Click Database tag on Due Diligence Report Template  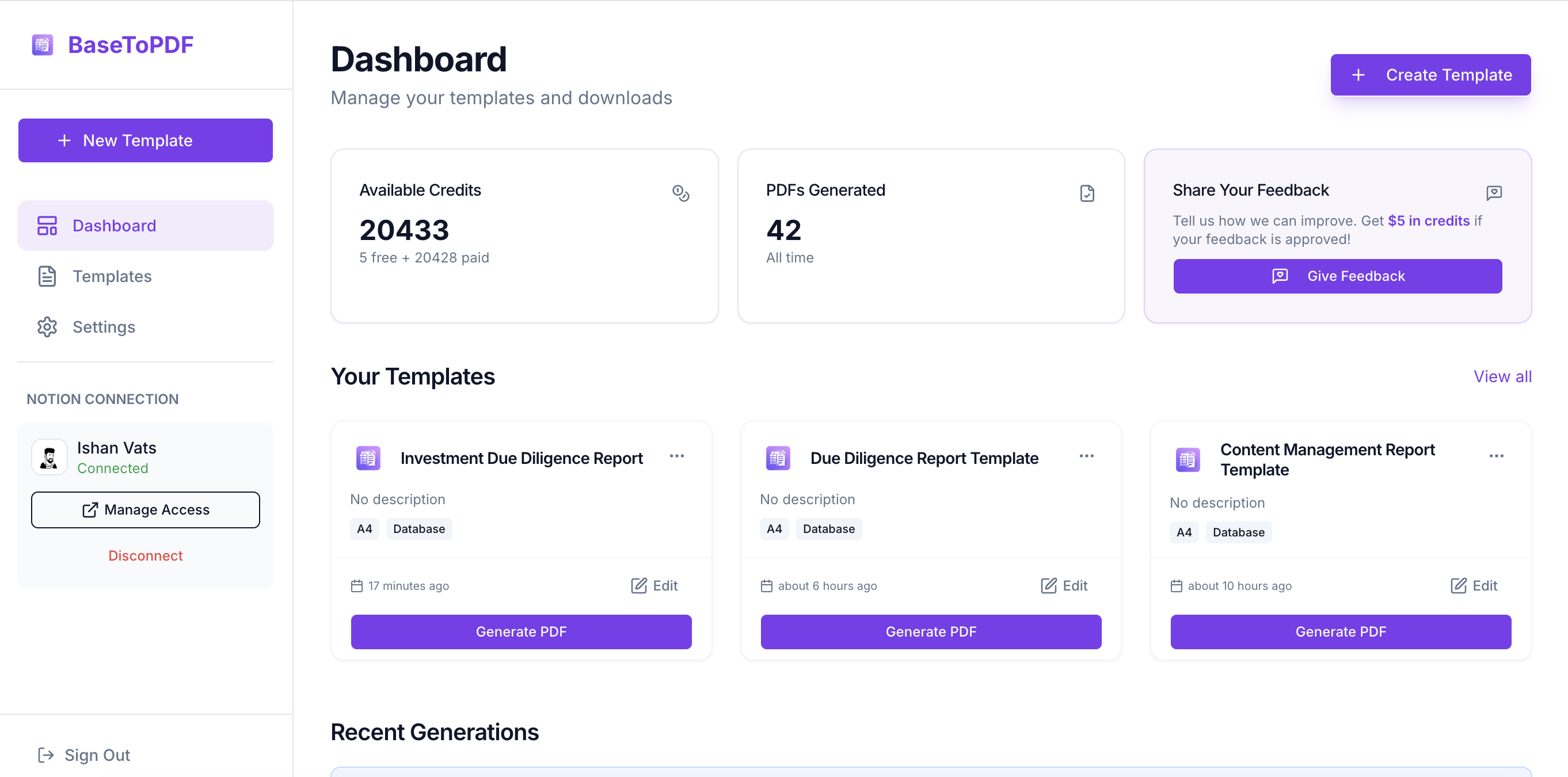pyautogui.click(x=828, y=529)
